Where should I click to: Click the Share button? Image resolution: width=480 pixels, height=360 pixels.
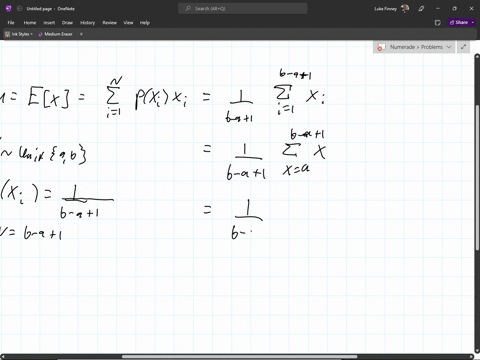click(x=459, y=22)
